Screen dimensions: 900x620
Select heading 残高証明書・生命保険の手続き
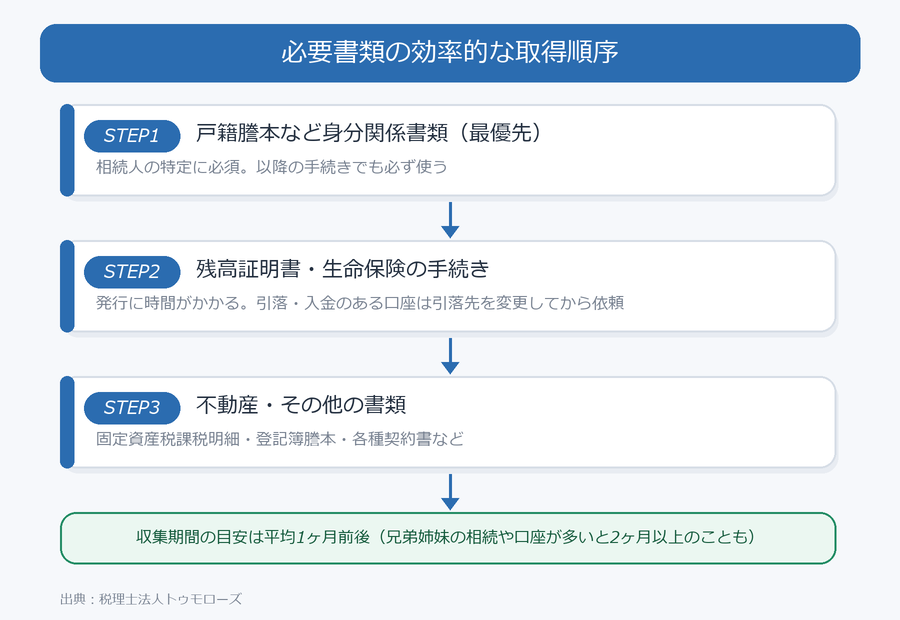pos(343,269)
